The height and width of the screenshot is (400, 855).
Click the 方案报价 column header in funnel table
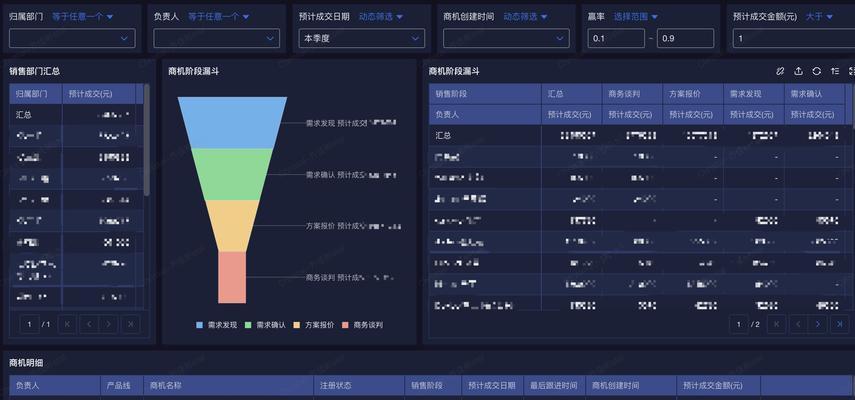click(693, 94)
